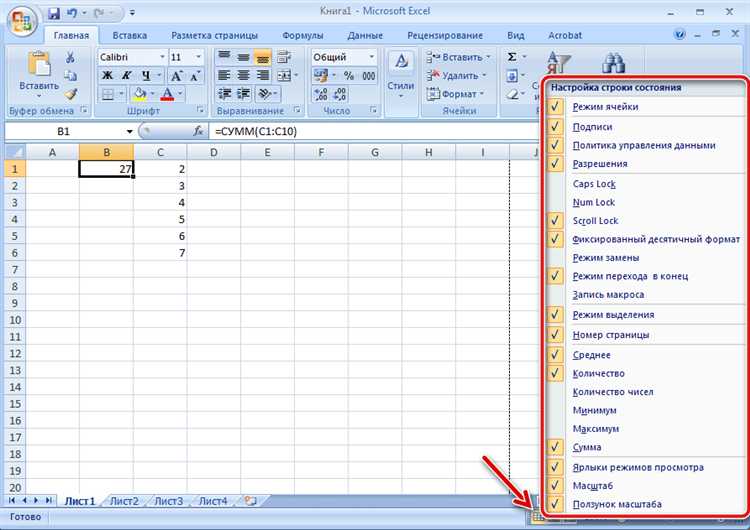
Task: Expand the Вставить cells dropdown
Action: click(x=488, y=57)
